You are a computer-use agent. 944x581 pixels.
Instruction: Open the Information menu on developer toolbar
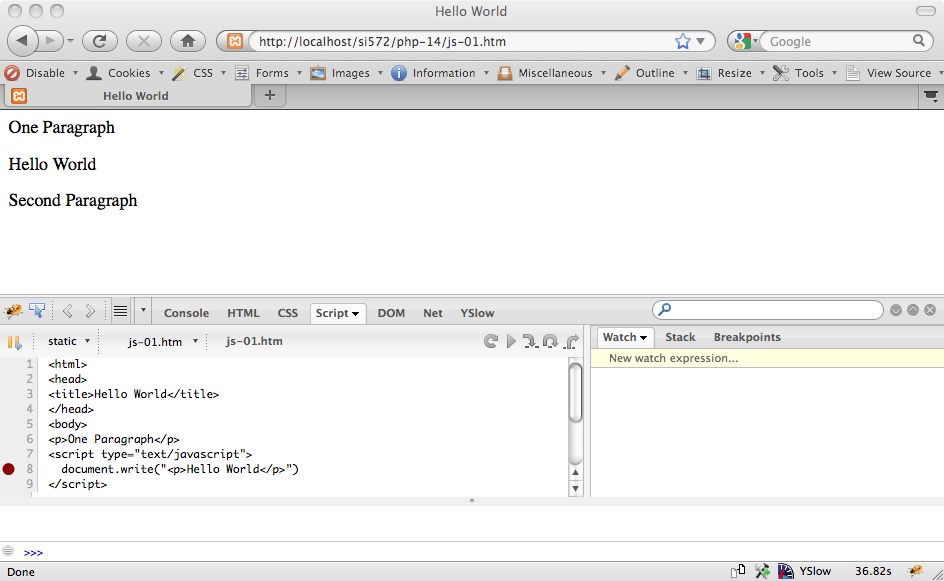(440, 73)
